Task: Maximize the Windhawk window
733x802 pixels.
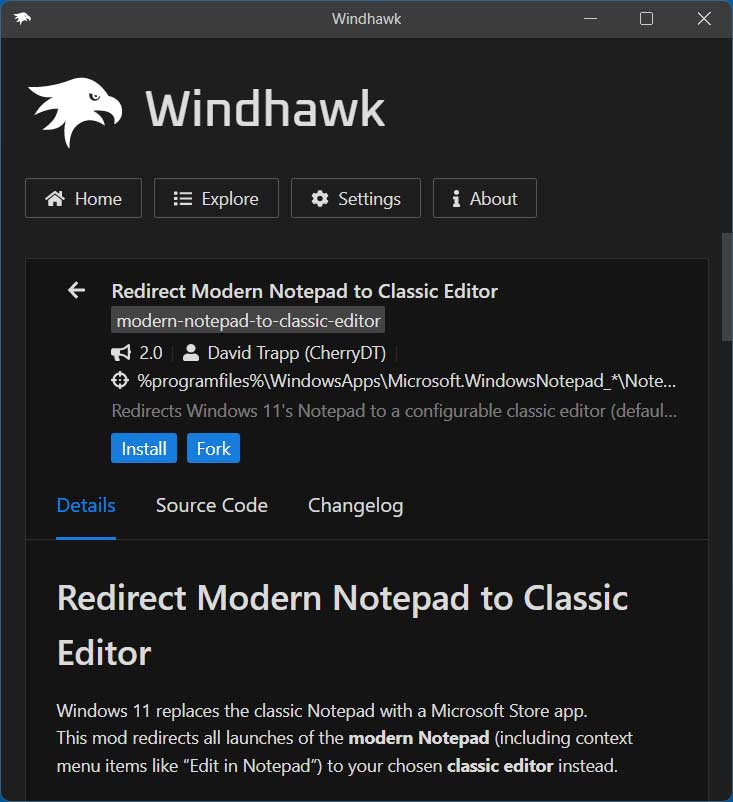Action: tap(646, 19)
